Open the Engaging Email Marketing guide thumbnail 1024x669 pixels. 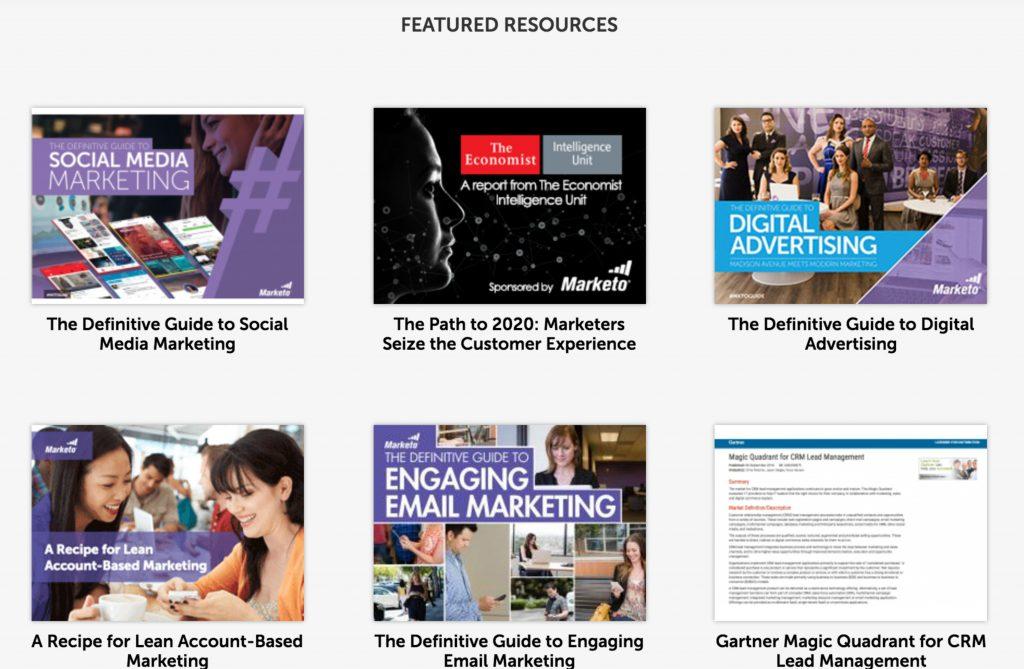(509, 523)
